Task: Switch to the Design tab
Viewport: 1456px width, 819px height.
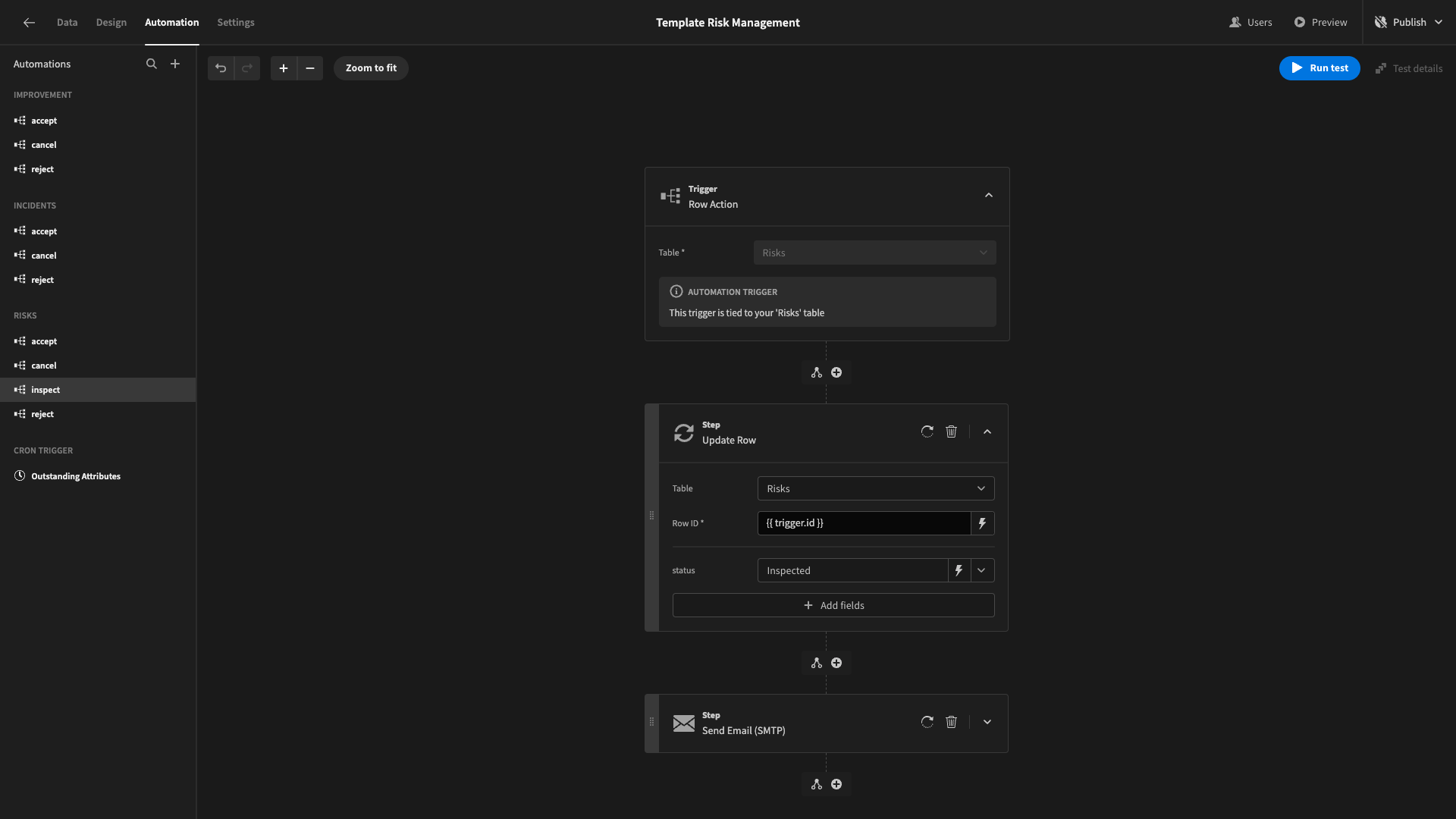Action: (111, 23)
